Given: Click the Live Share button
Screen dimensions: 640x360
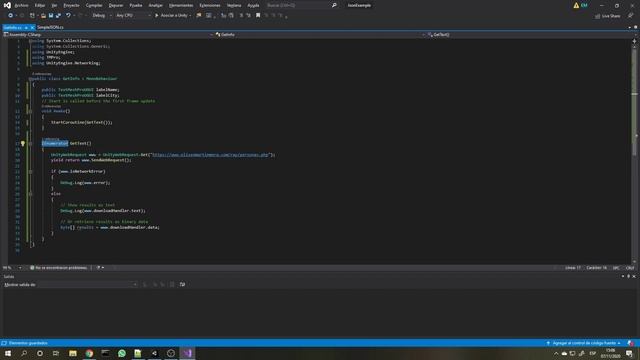Looking at the screenshot, I should click(607, 16).
